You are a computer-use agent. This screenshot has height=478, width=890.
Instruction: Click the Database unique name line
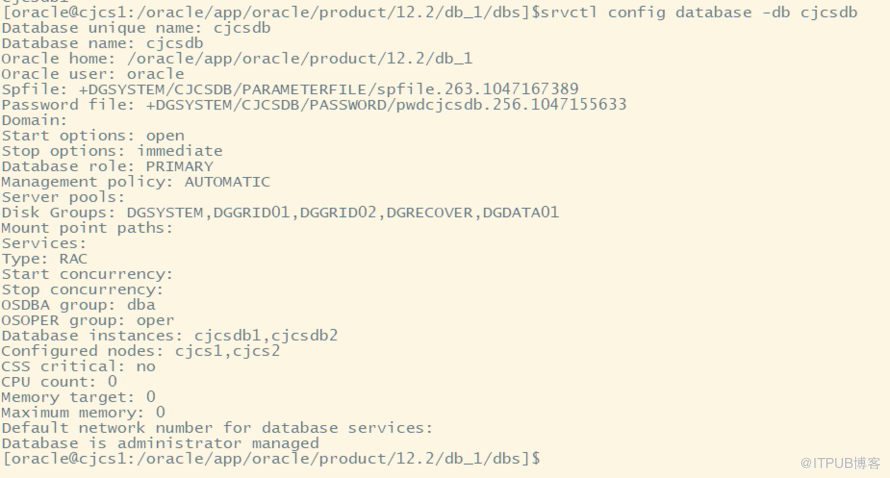[136, 28]
